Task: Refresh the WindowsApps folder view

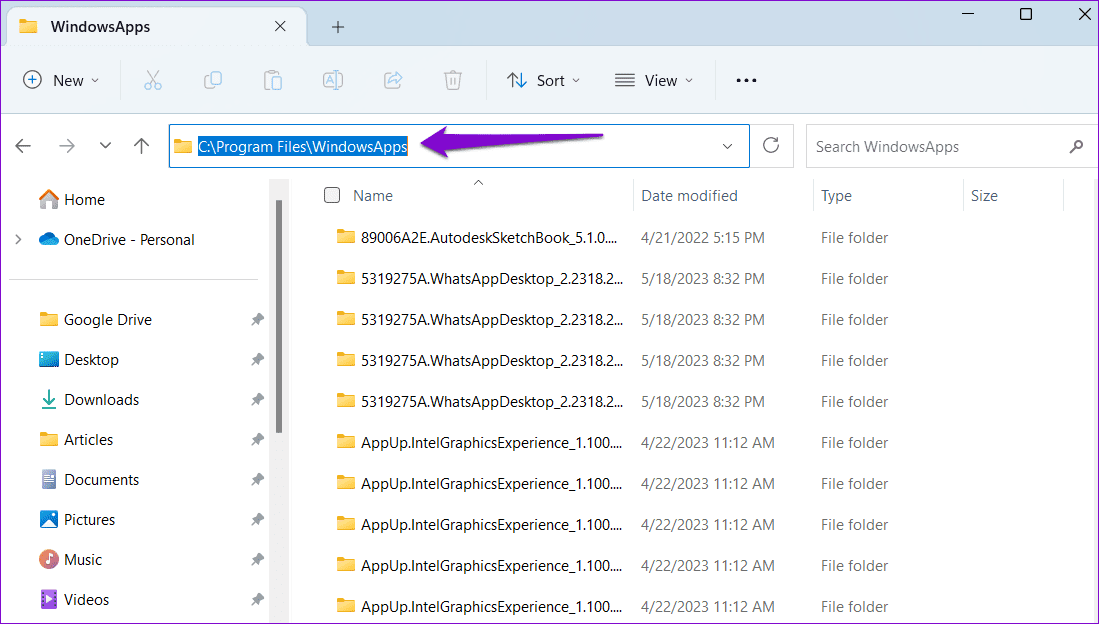Action: tap(771, 146)
